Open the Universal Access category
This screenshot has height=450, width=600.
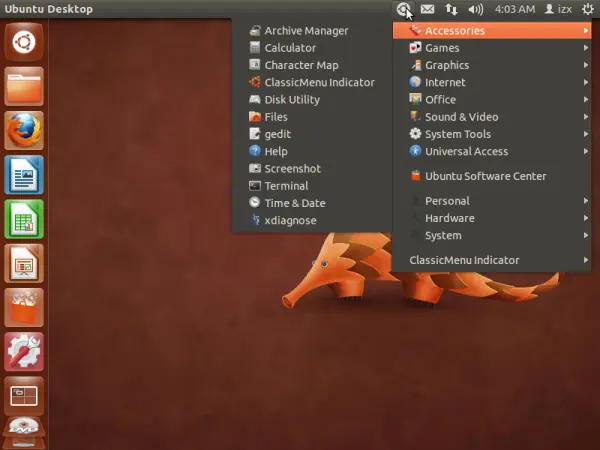[x=492, y=151]
